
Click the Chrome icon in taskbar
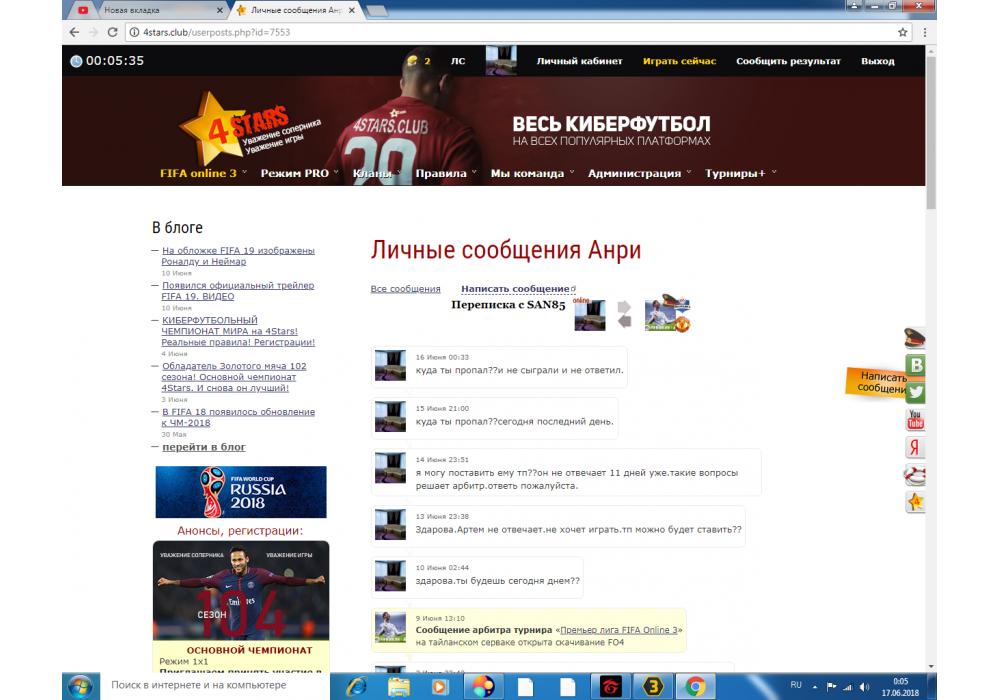[x=695, y=687]
